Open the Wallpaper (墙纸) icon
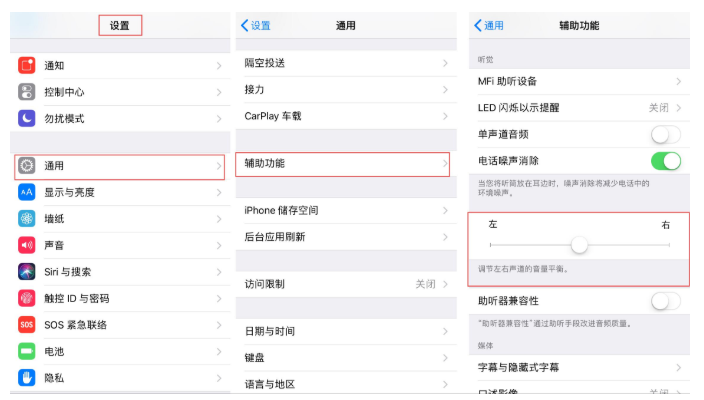Screen dimensions: 704x400 [x=27, y=219]
